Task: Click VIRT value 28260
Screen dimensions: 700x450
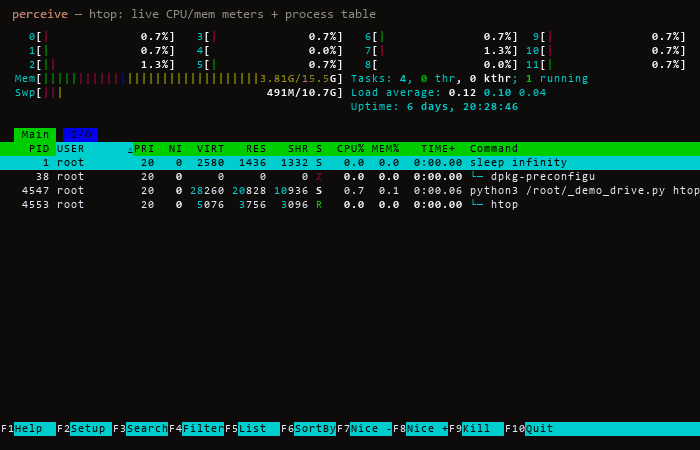Action: point(207,191)
